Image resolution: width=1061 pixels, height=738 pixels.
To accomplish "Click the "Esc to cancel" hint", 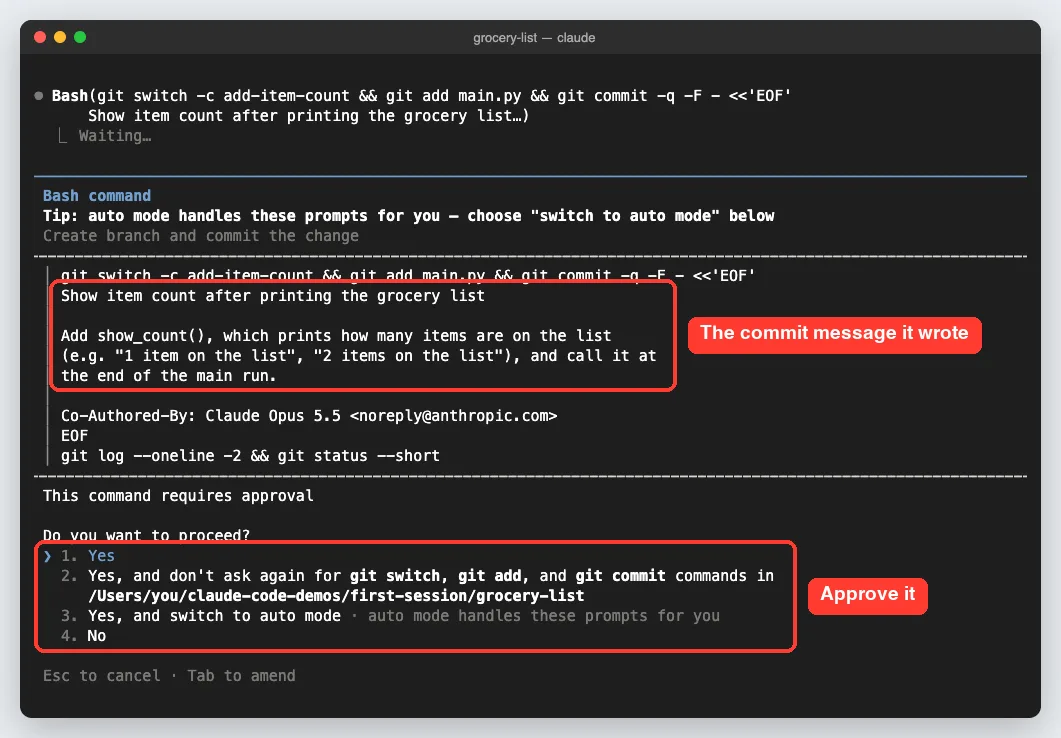I will point(101,675).
